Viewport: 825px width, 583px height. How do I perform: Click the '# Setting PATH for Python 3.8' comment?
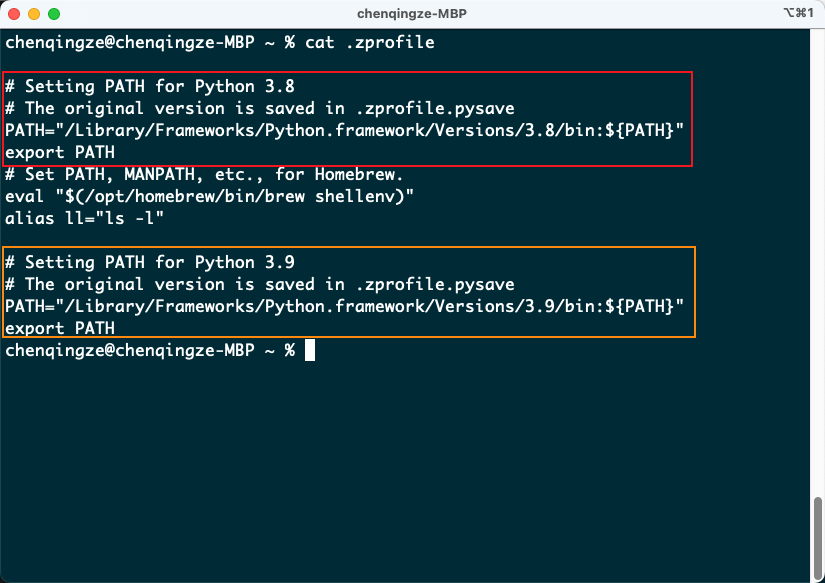click(x=150, y=87)
